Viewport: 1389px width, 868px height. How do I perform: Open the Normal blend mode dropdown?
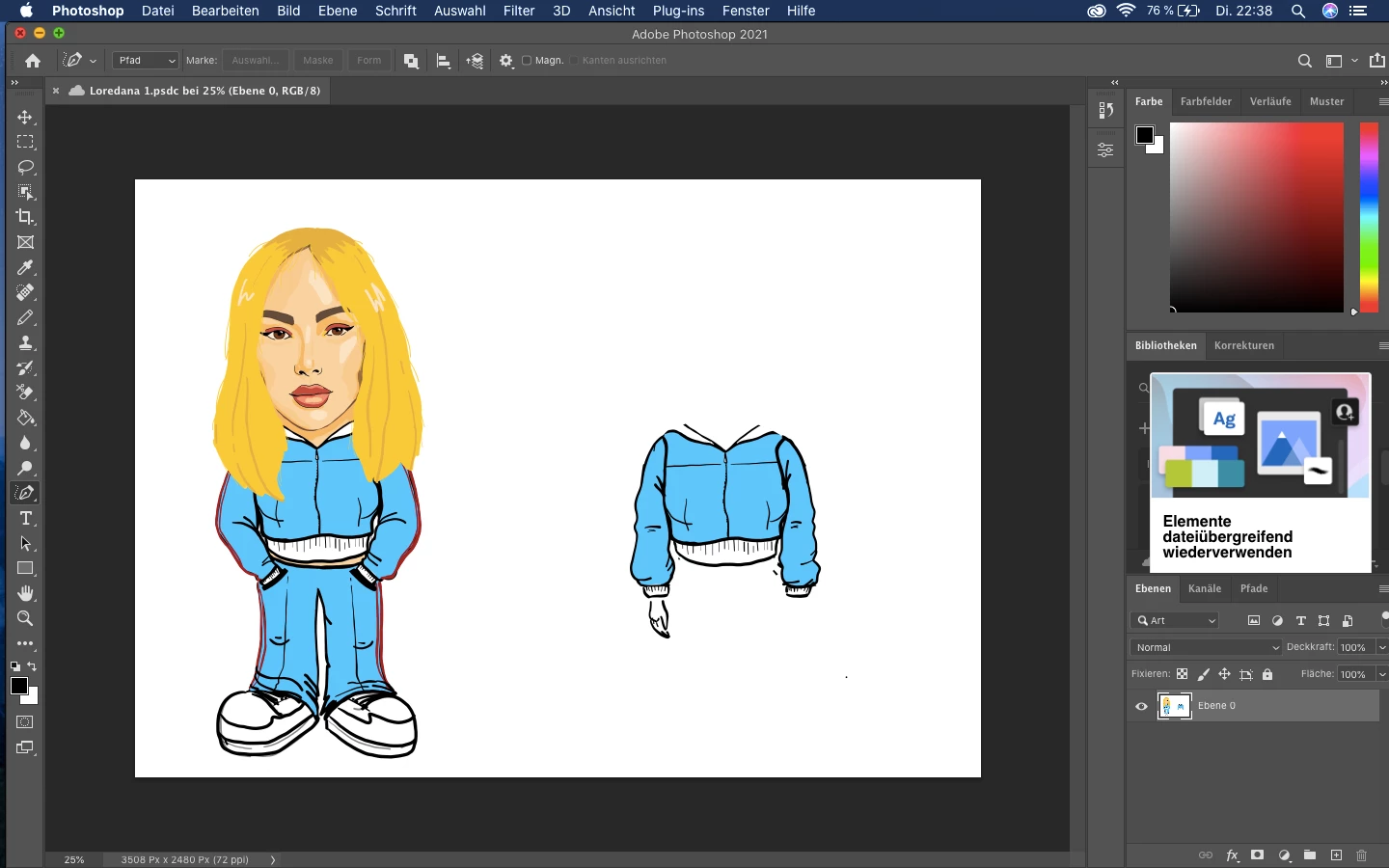[x=1207, y=648]
